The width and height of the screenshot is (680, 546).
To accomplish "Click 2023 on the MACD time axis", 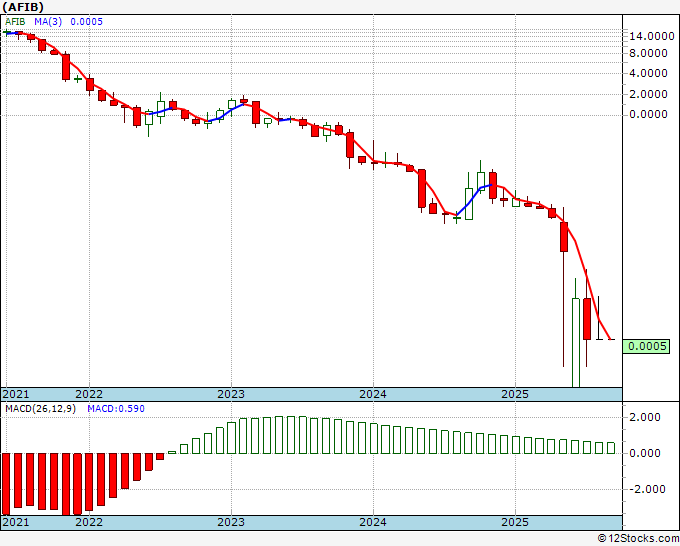I will pos(231,522).
